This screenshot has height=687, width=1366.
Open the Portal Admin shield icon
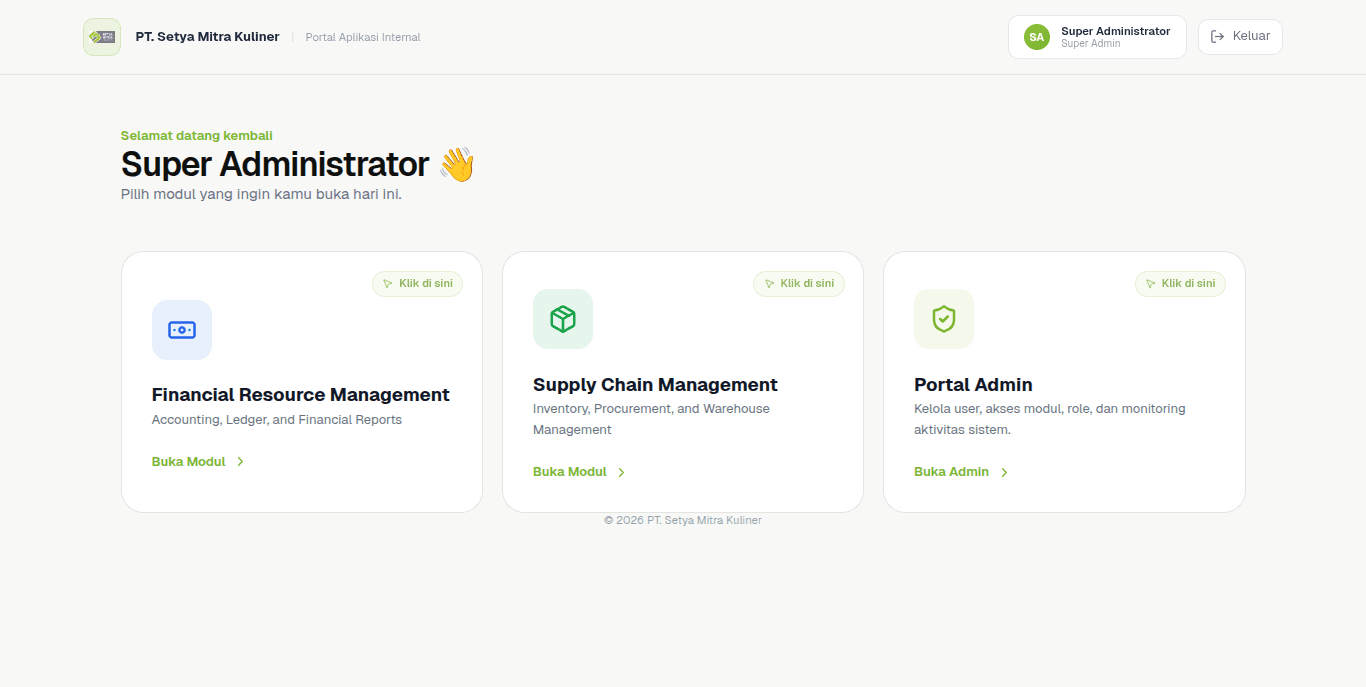[944, 319]
